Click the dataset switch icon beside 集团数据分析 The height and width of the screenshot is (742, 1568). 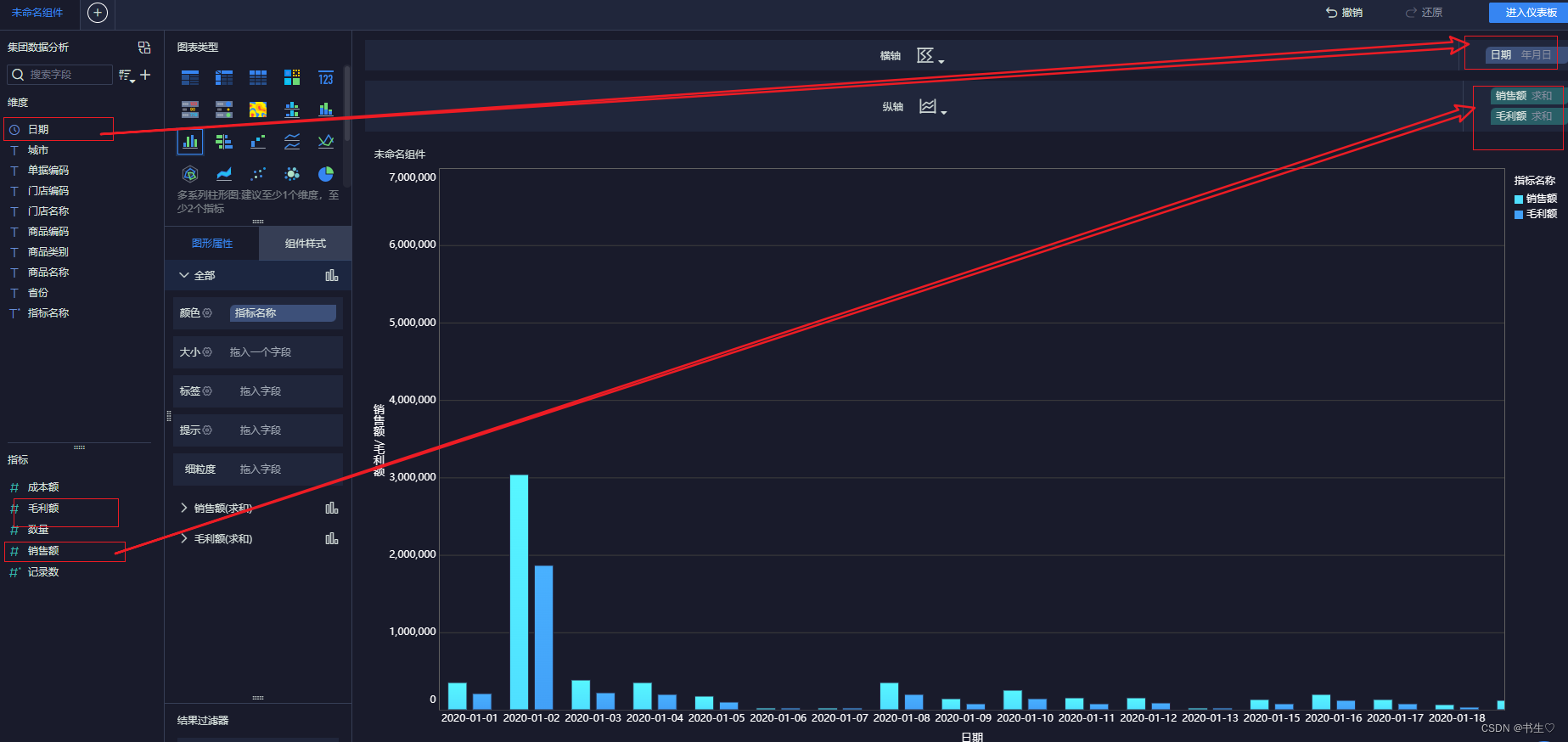pyautogui.click(x=144, y=48)
